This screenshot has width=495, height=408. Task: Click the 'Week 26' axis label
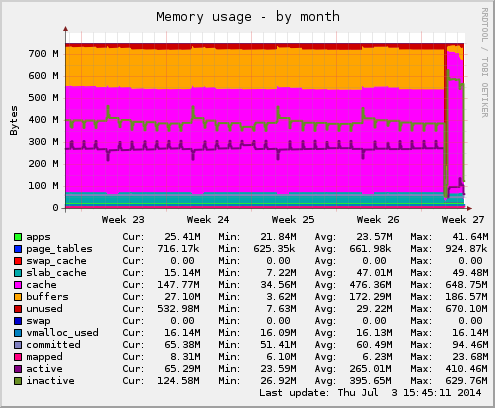coord(378,220)
